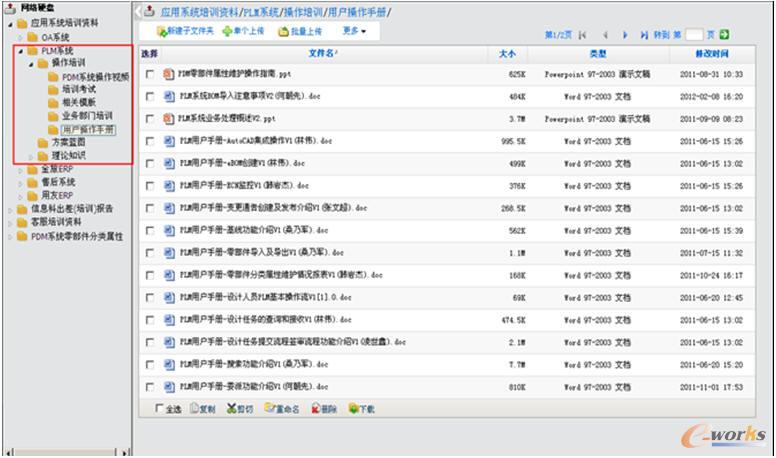
Task: Click the 新建子文件夹 new subfolder button
Action: [185, 31]
